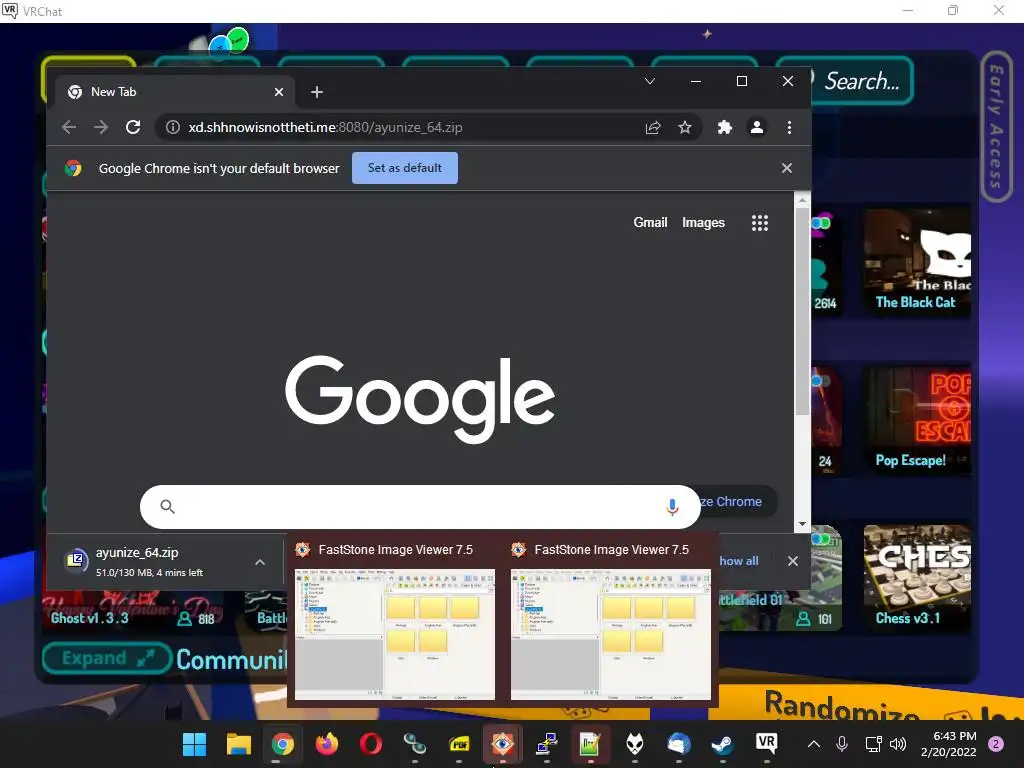Open the PDF application taskbar icon
1024x768 pixels.
coord(459,744)
